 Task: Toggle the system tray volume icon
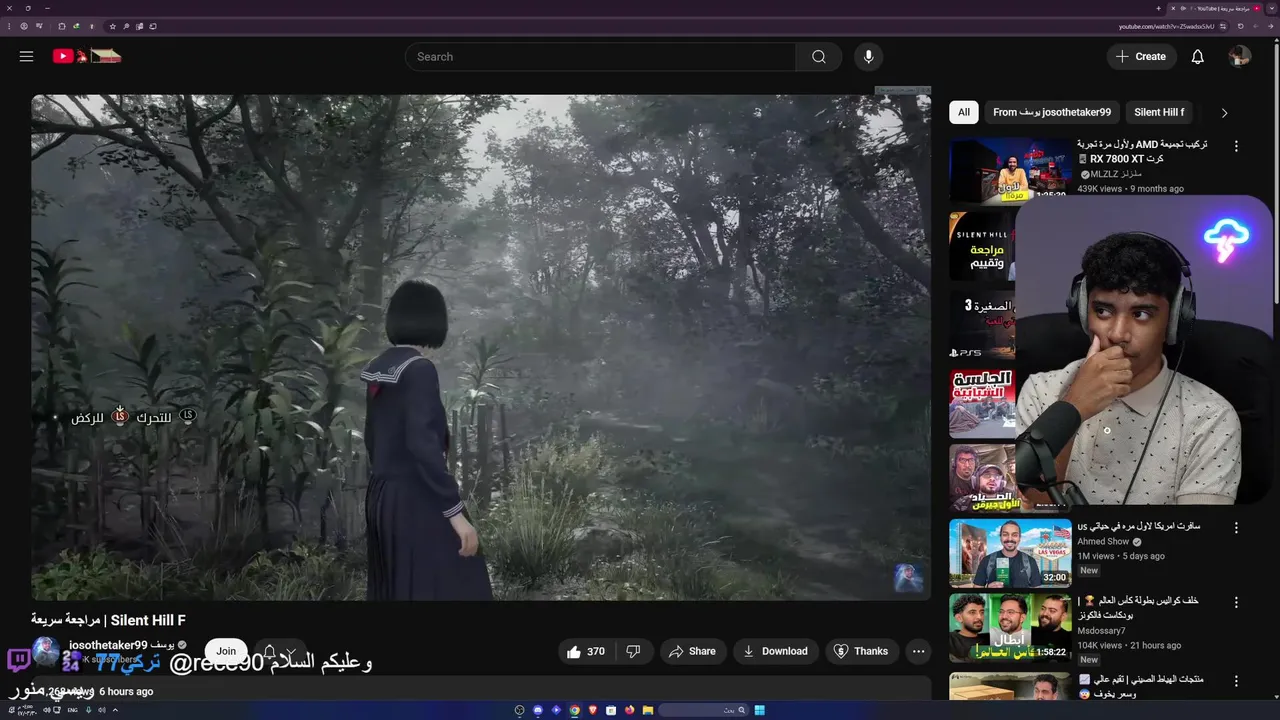[47, 710]
